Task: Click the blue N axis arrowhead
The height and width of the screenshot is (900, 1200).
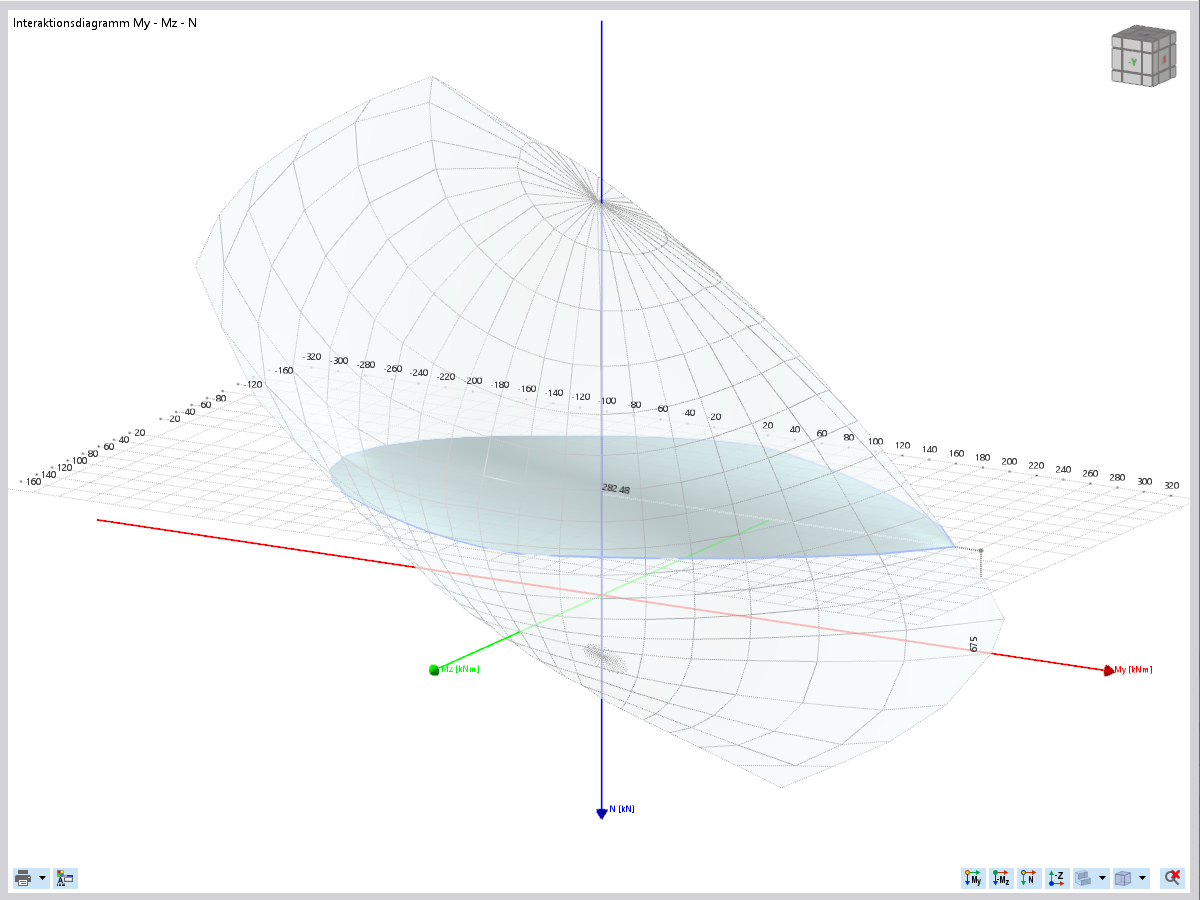Action: click(x=602, y=814)
